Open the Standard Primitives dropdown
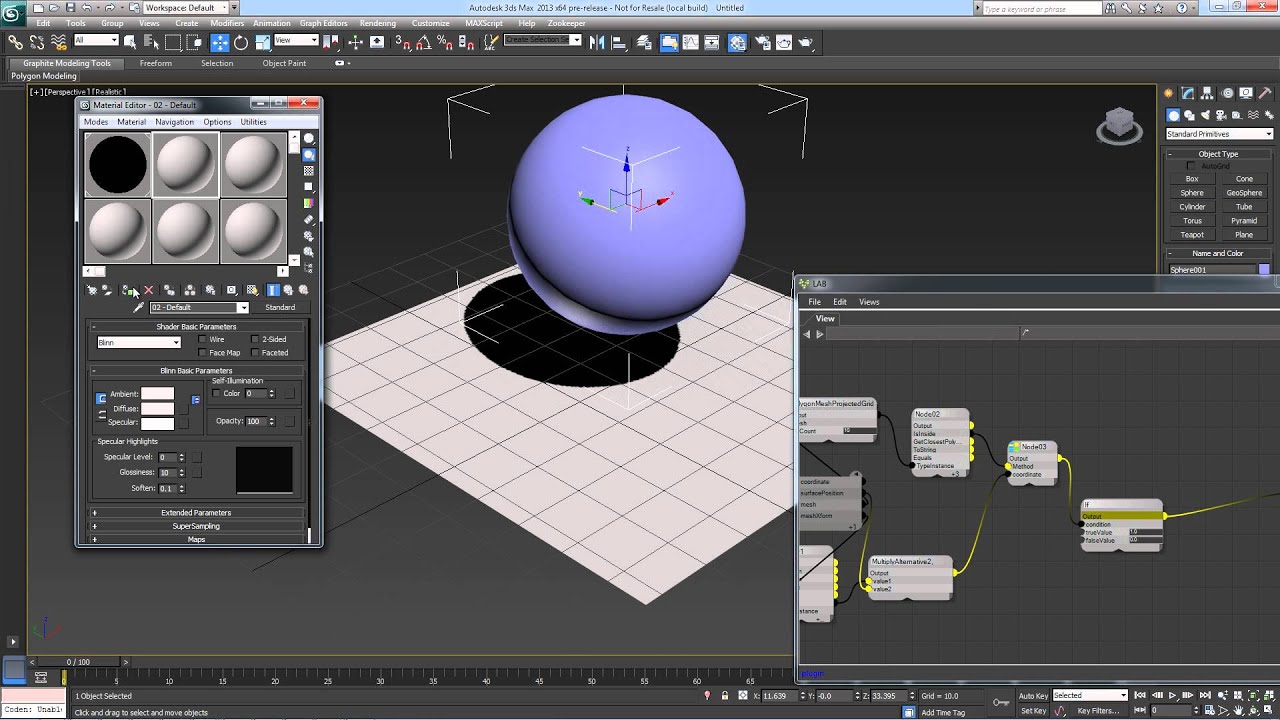Viewport: 1280px width, 720px height. pos(1218,134)
